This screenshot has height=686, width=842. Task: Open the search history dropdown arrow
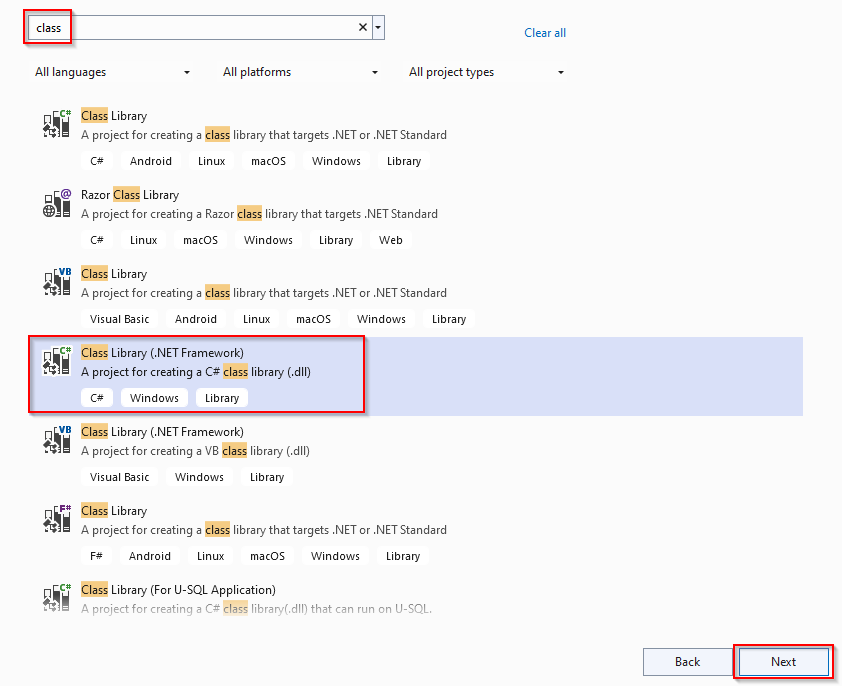[x=378, y=27]
